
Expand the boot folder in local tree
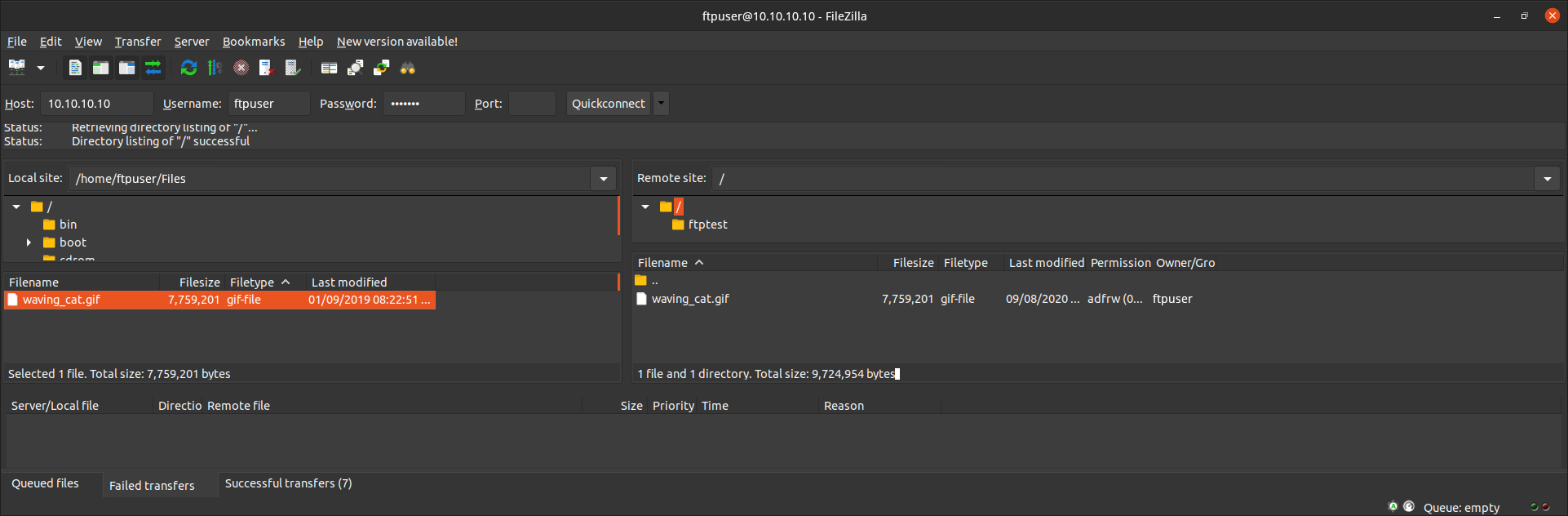(x=29, y=242)
